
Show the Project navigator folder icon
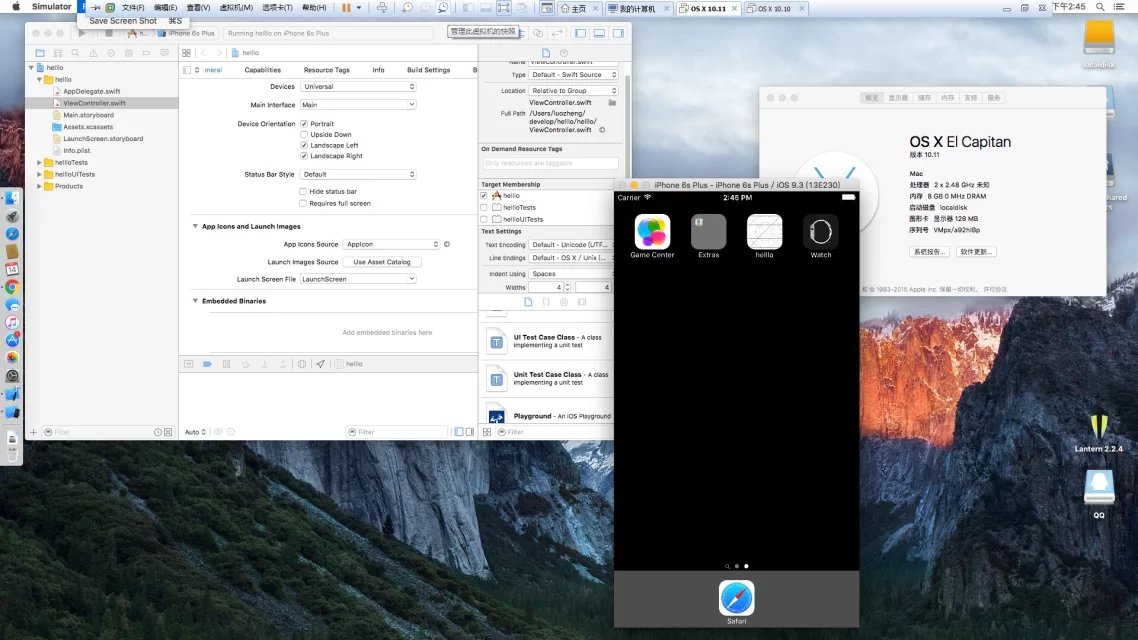(40, 53)
